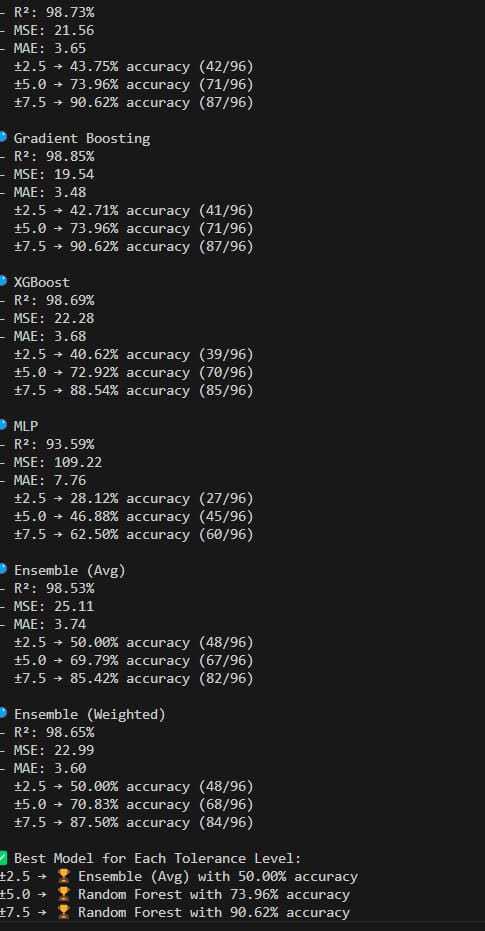Image resolution: width=485 pixels, height=931 pixels.
Task: Click the blue dot beside MLP heading
Action: pos(2,425)
